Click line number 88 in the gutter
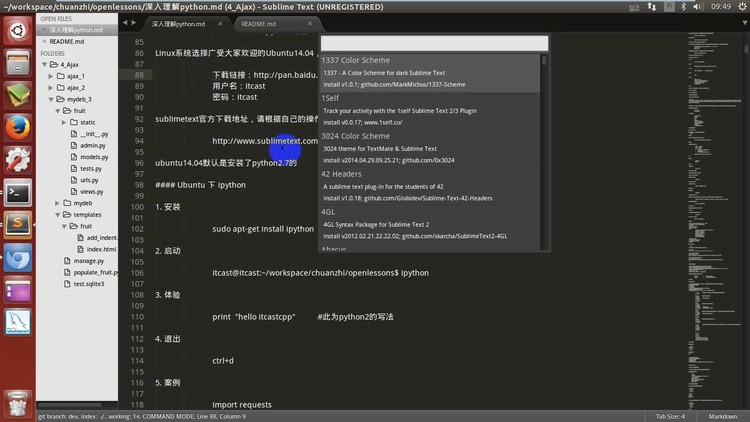This screenshot has height=422, width=750. coord(139,75)
